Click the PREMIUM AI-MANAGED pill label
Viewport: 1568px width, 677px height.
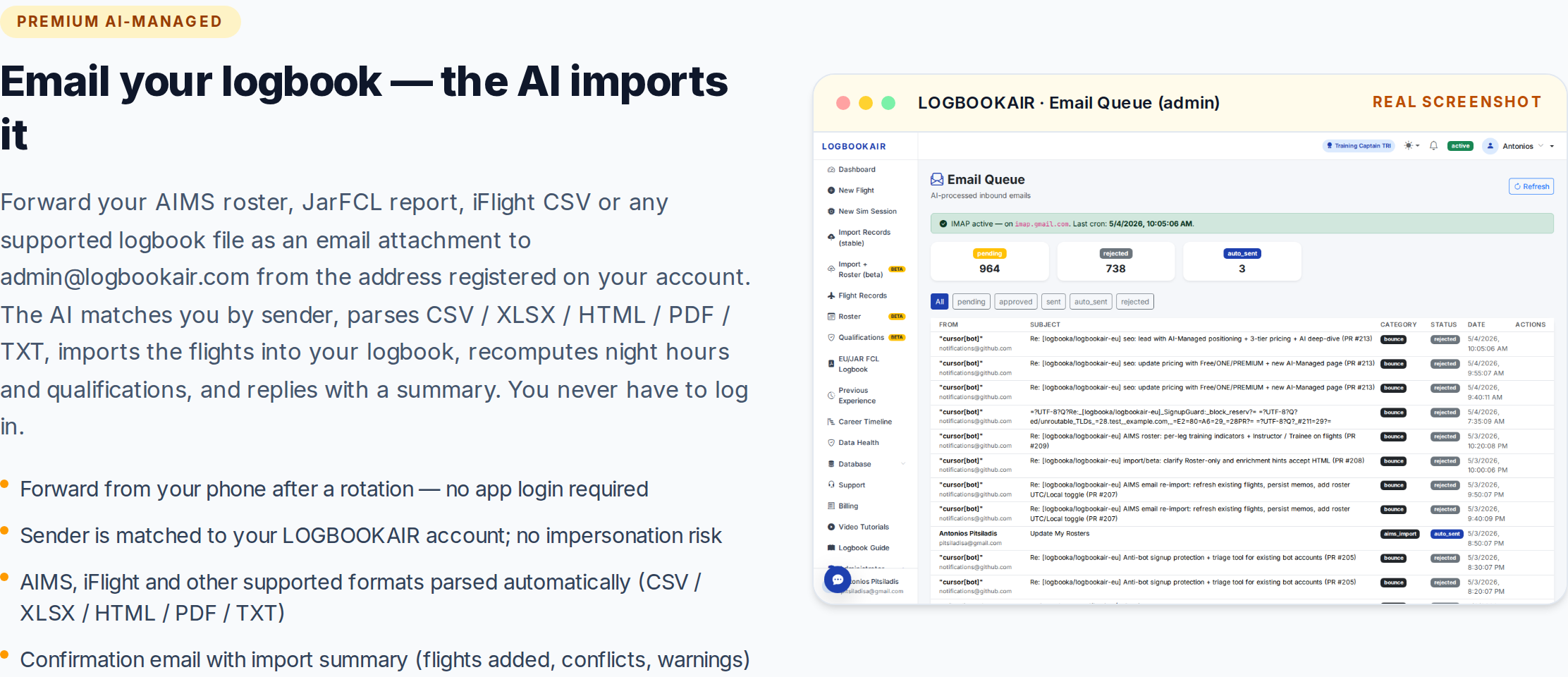(x=120, y=21)
